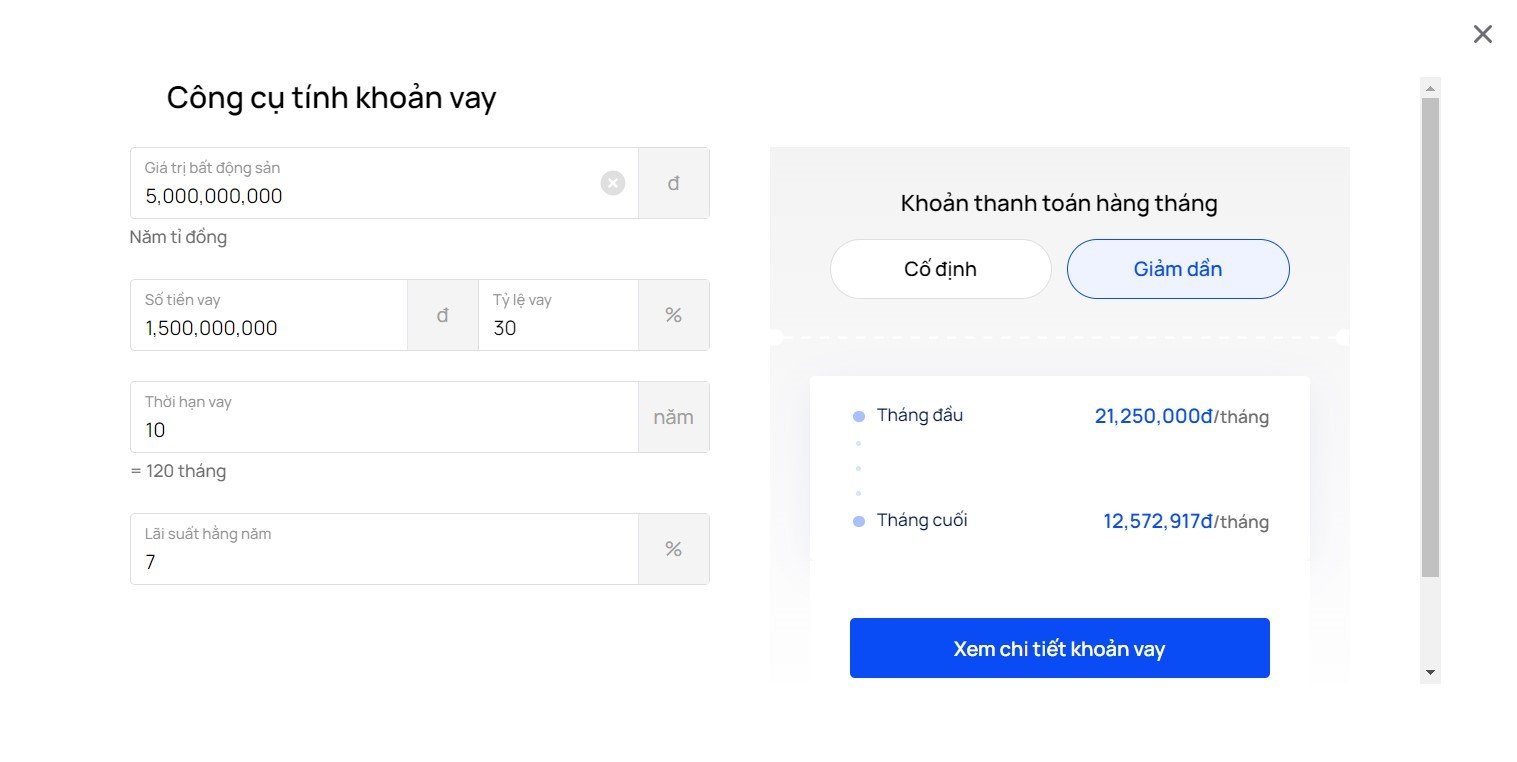Select the Giảm dần payment option
Image resolution: width=1517 pixels, height=762 pixels.
(x=1178, y=269)
